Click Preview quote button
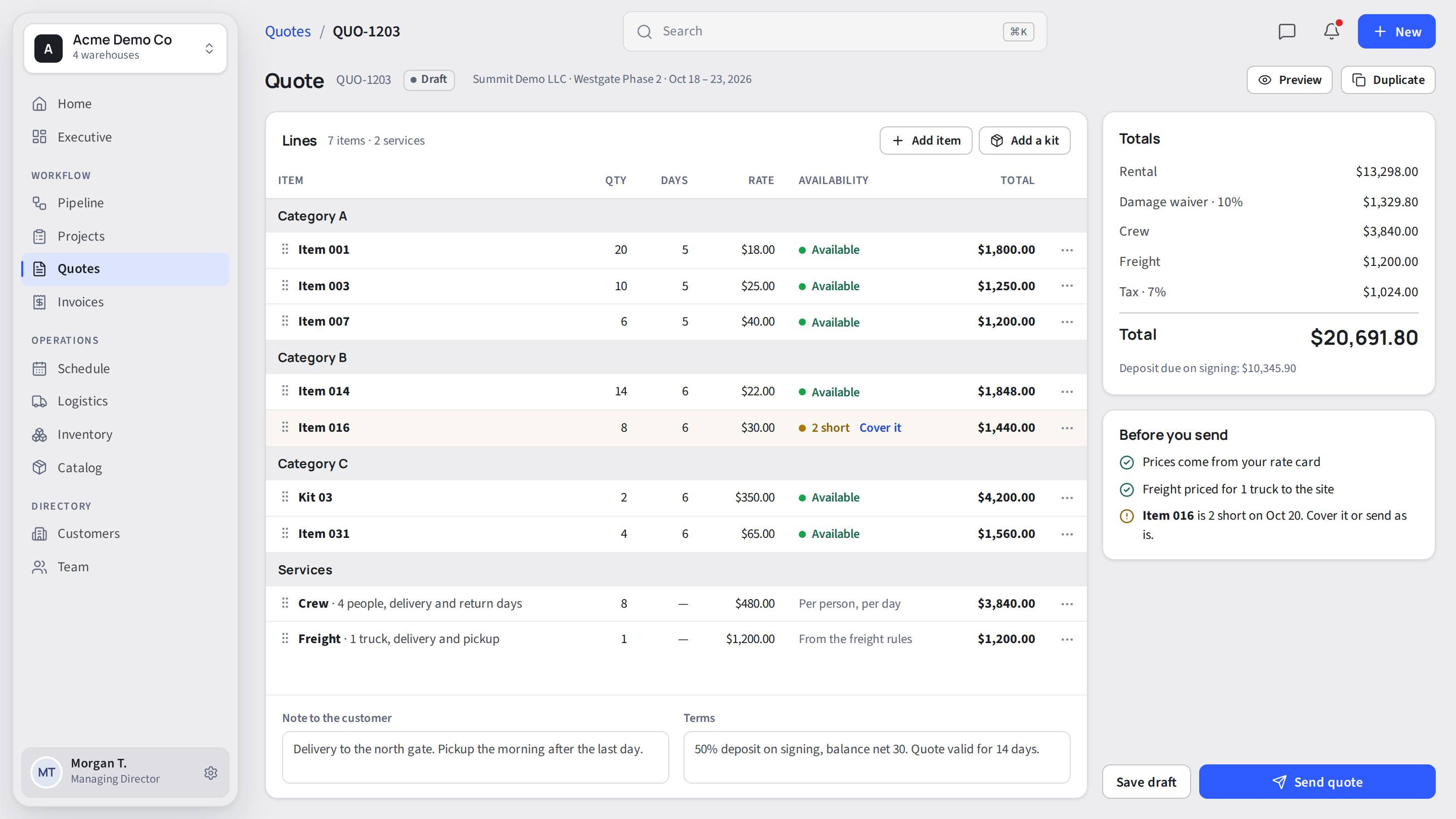The image size is (1456, 819). [x=1289, y=80]
